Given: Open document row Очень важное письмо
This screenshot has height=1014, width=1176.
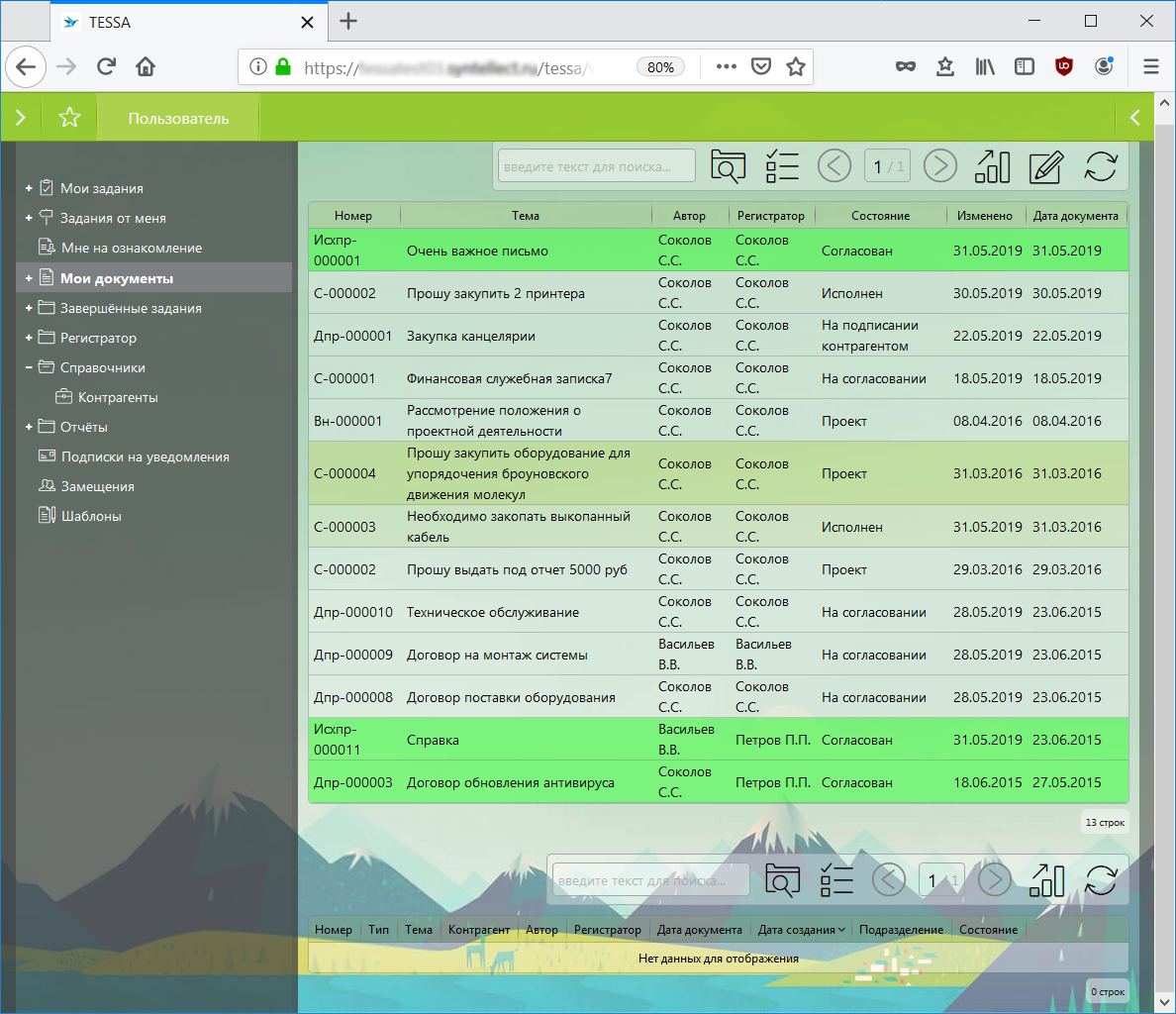Looking at the screenshot, I should (x=477, y=251).
